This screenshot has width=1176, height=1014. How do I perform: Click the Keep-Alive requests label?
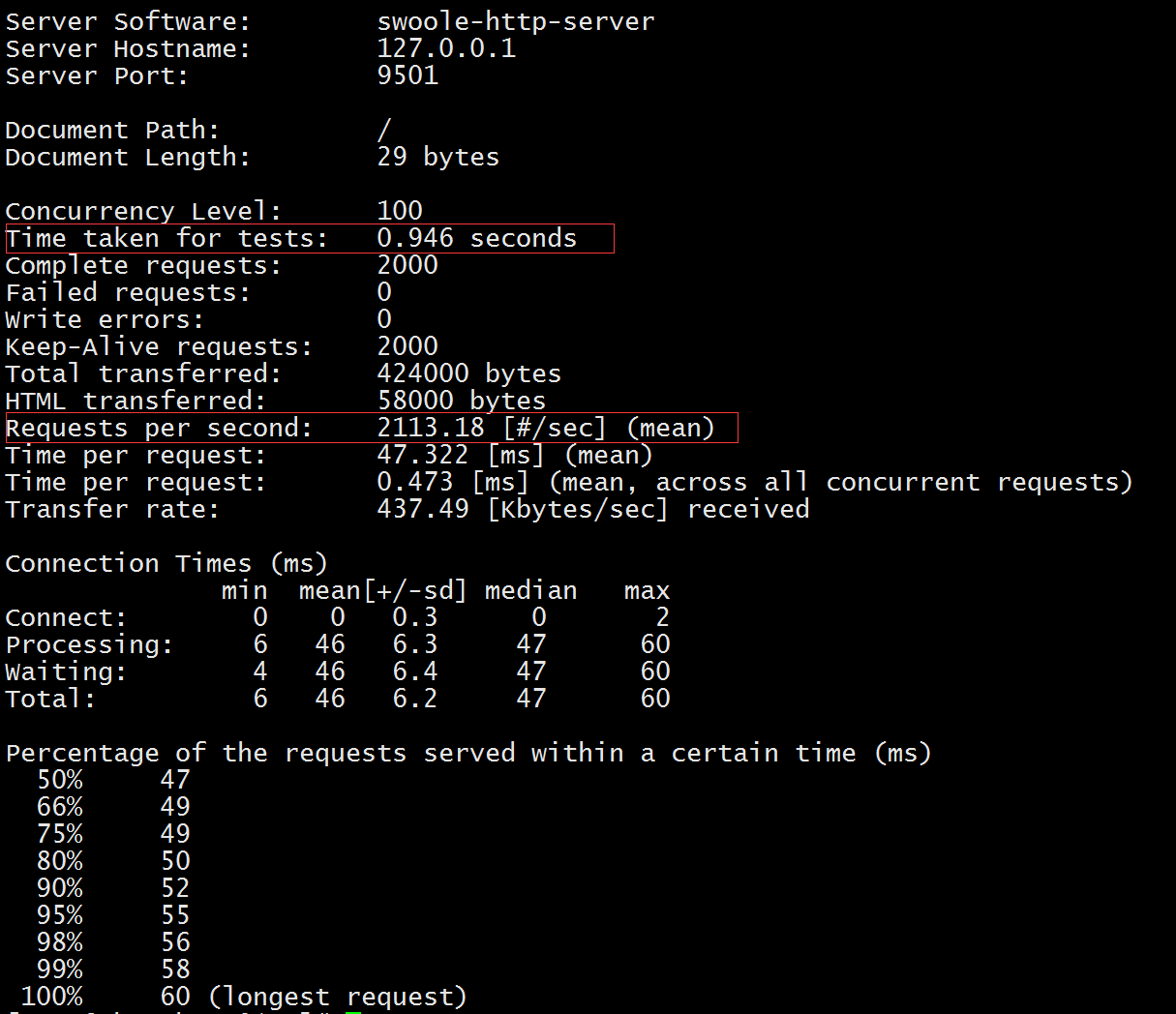click(x=159, y=346)
